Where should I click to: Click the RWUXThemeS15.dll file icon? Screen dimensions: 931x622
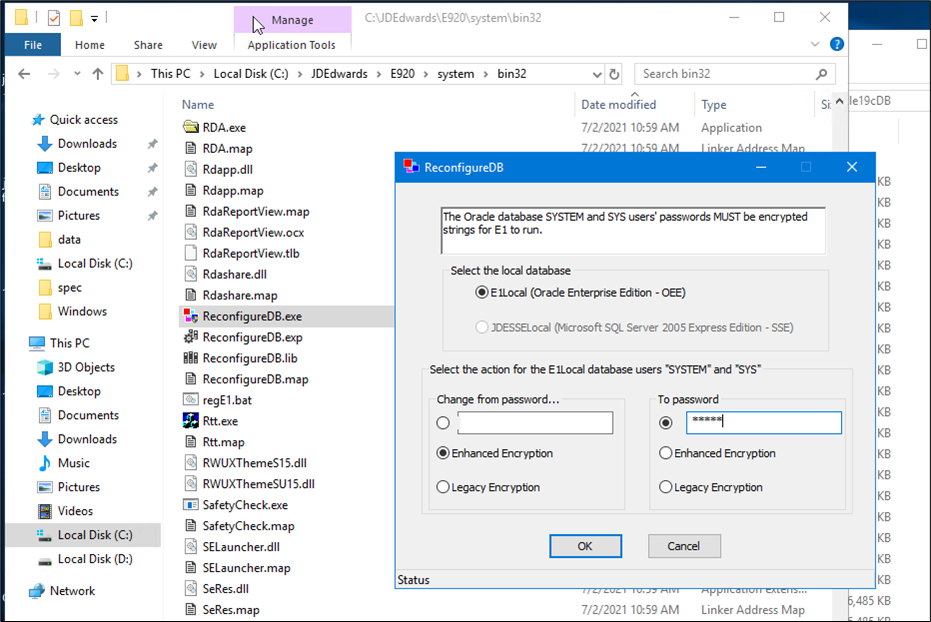pos(191,462)
